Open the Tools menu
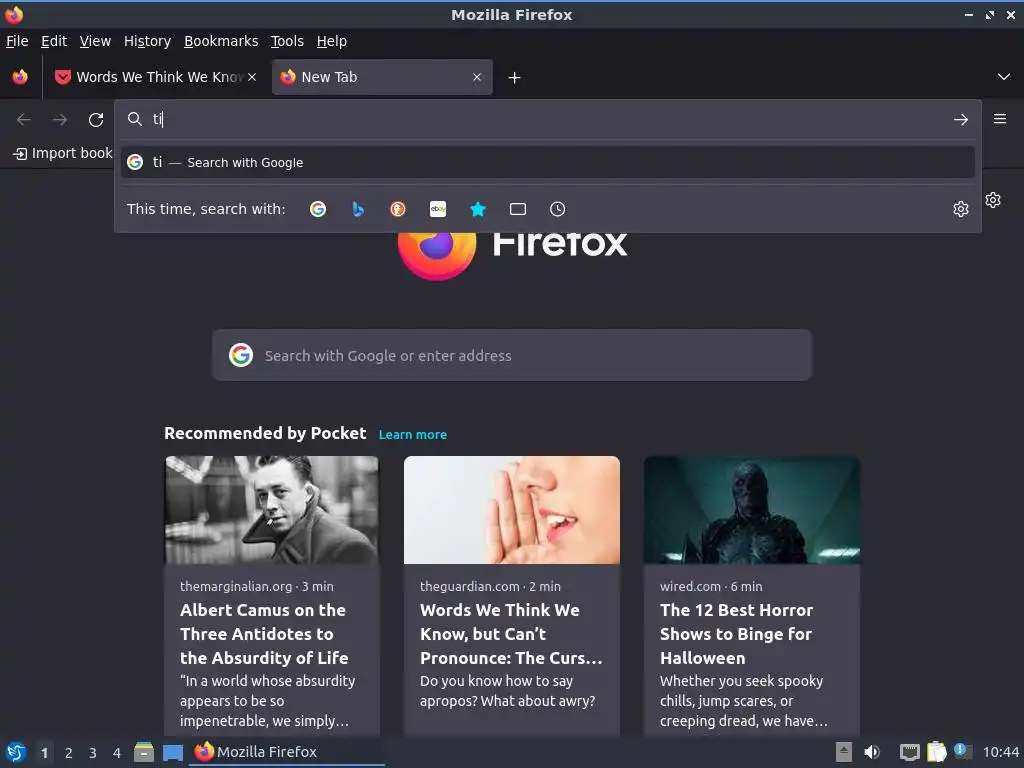The image size is (1024, 768). tap(287, 41)
